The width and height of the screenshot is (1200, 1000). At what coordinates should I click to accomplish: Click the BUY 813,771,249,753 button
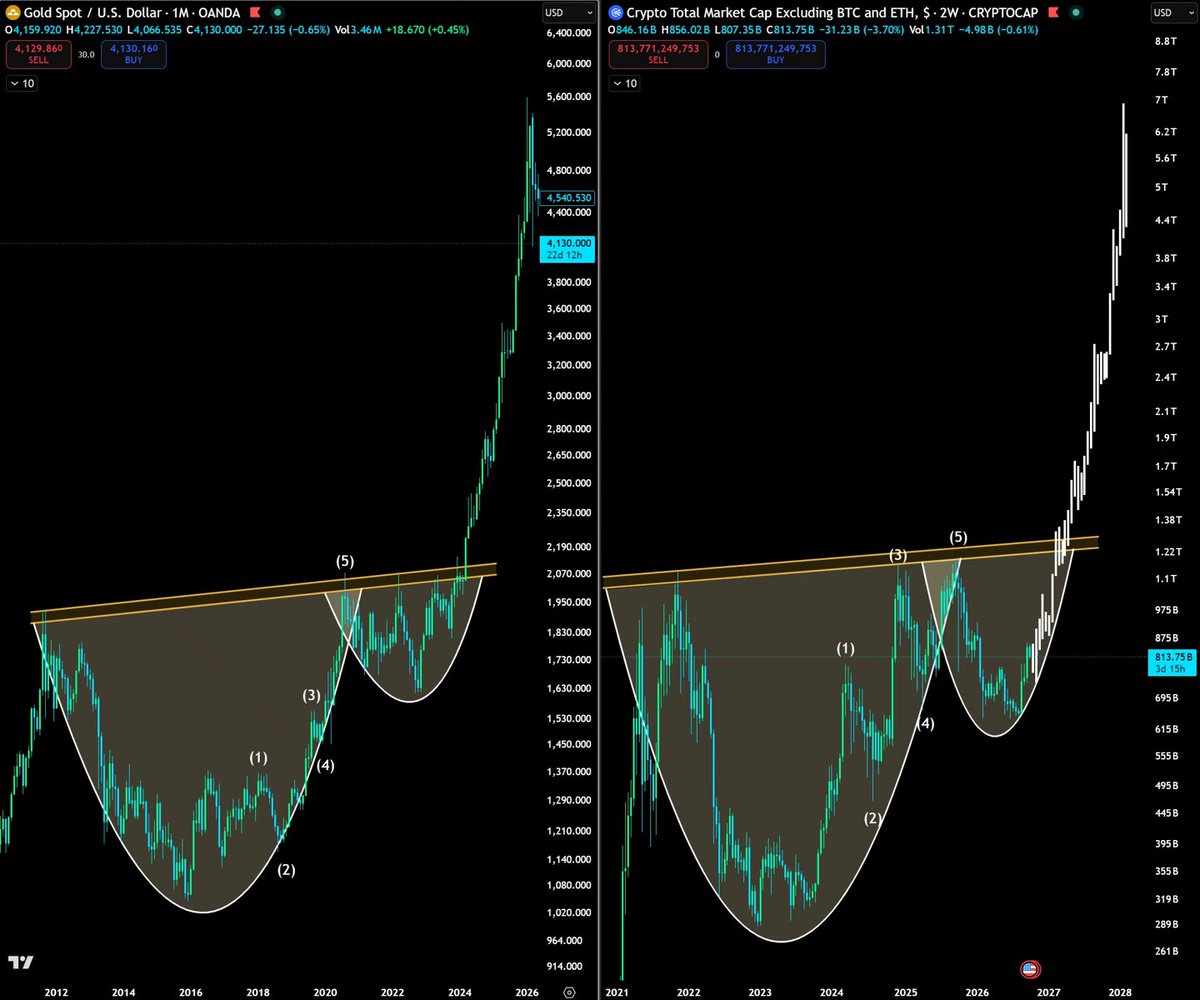click(775, 54)
